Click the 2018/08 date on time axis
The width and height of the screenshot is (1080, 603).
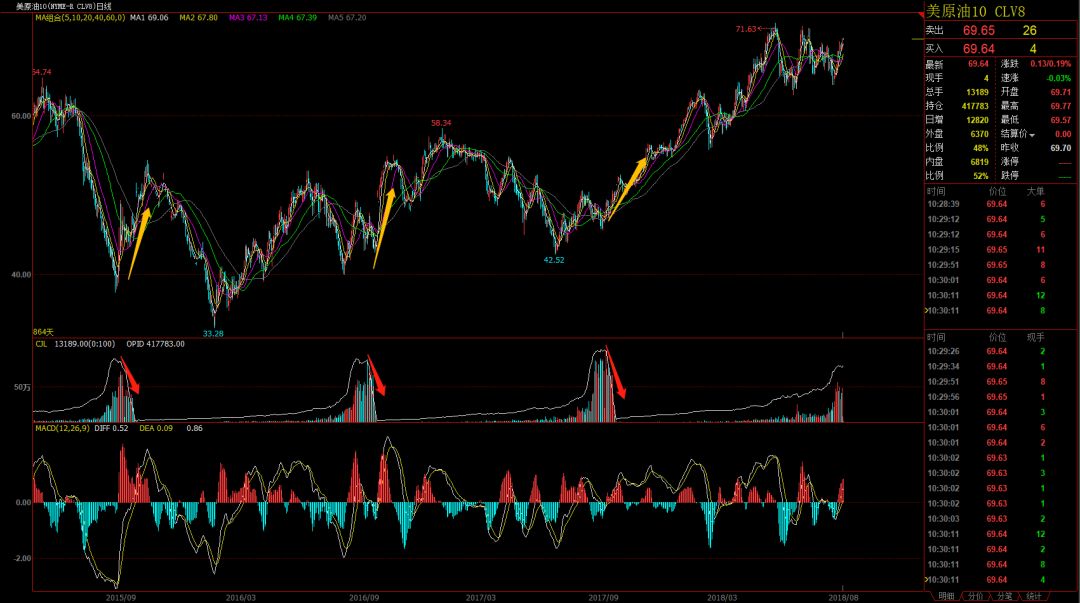[x=843, y=597]
